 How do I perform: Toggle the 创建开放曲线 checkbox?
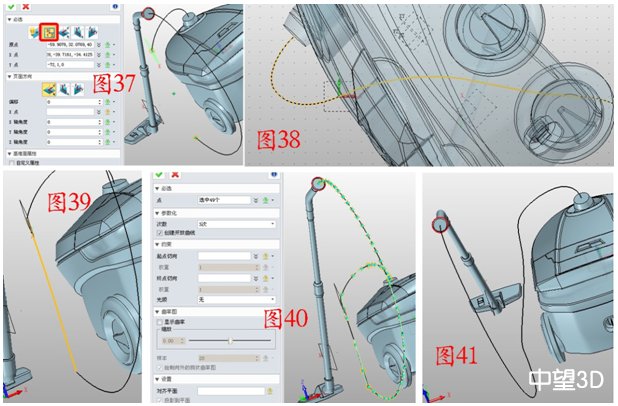(x=161, y=232)
